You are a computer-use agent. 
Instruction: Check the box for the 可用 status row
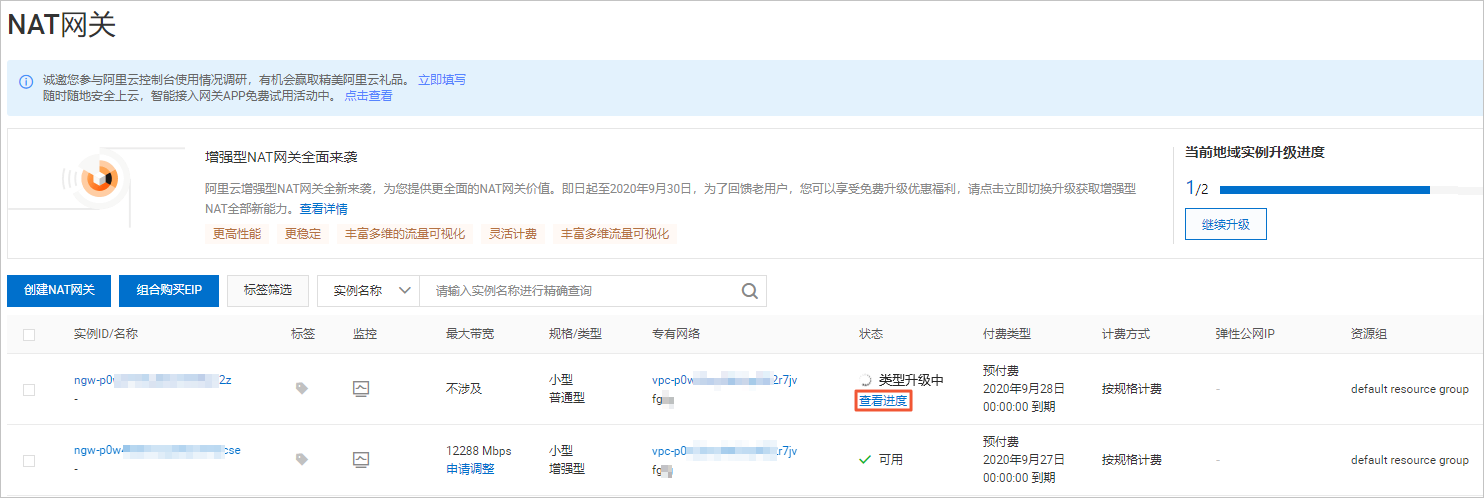(29, 460)
